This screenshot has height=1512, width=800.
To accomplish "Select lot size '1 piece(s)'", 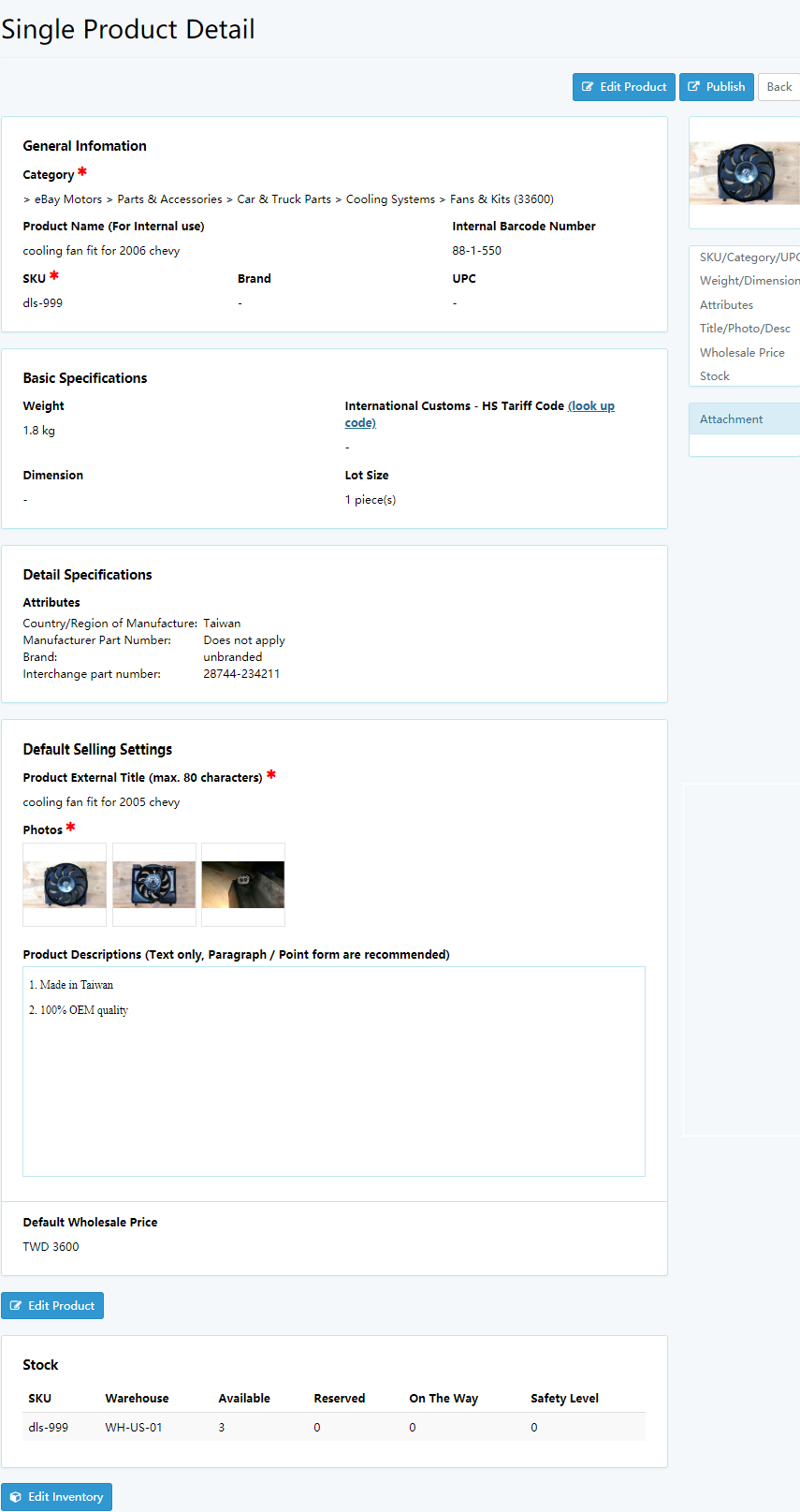I will pyautogui.click(x=371, y=499).
